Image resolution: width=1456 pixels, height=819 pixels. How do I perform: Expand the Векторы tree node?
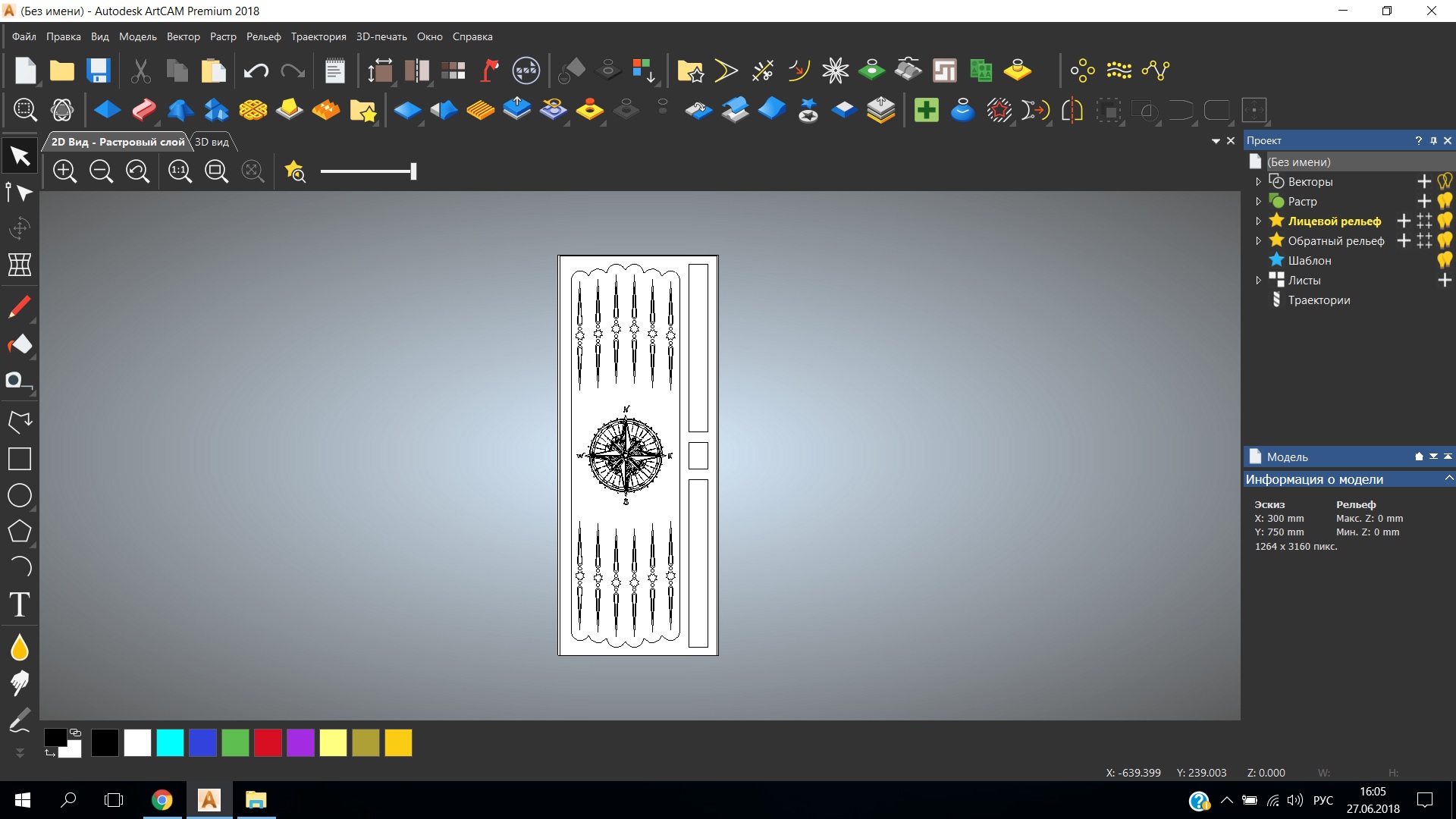1258,182
